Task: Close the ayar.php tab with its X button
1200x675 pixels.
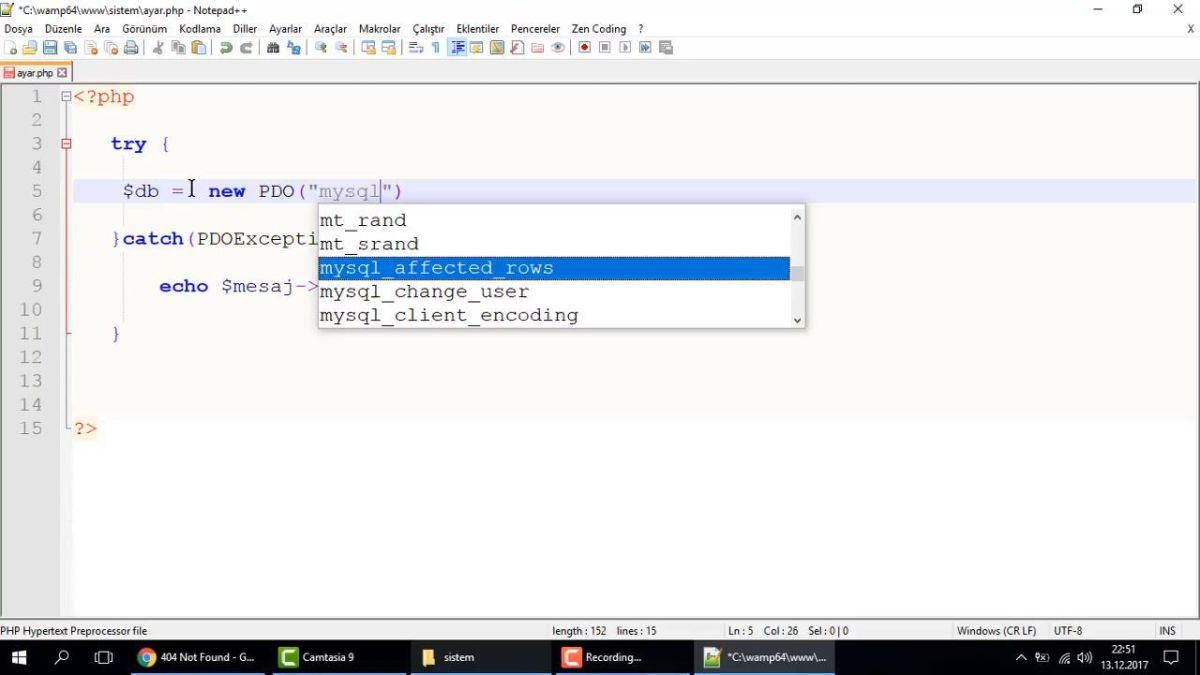Action: [62, 73]
